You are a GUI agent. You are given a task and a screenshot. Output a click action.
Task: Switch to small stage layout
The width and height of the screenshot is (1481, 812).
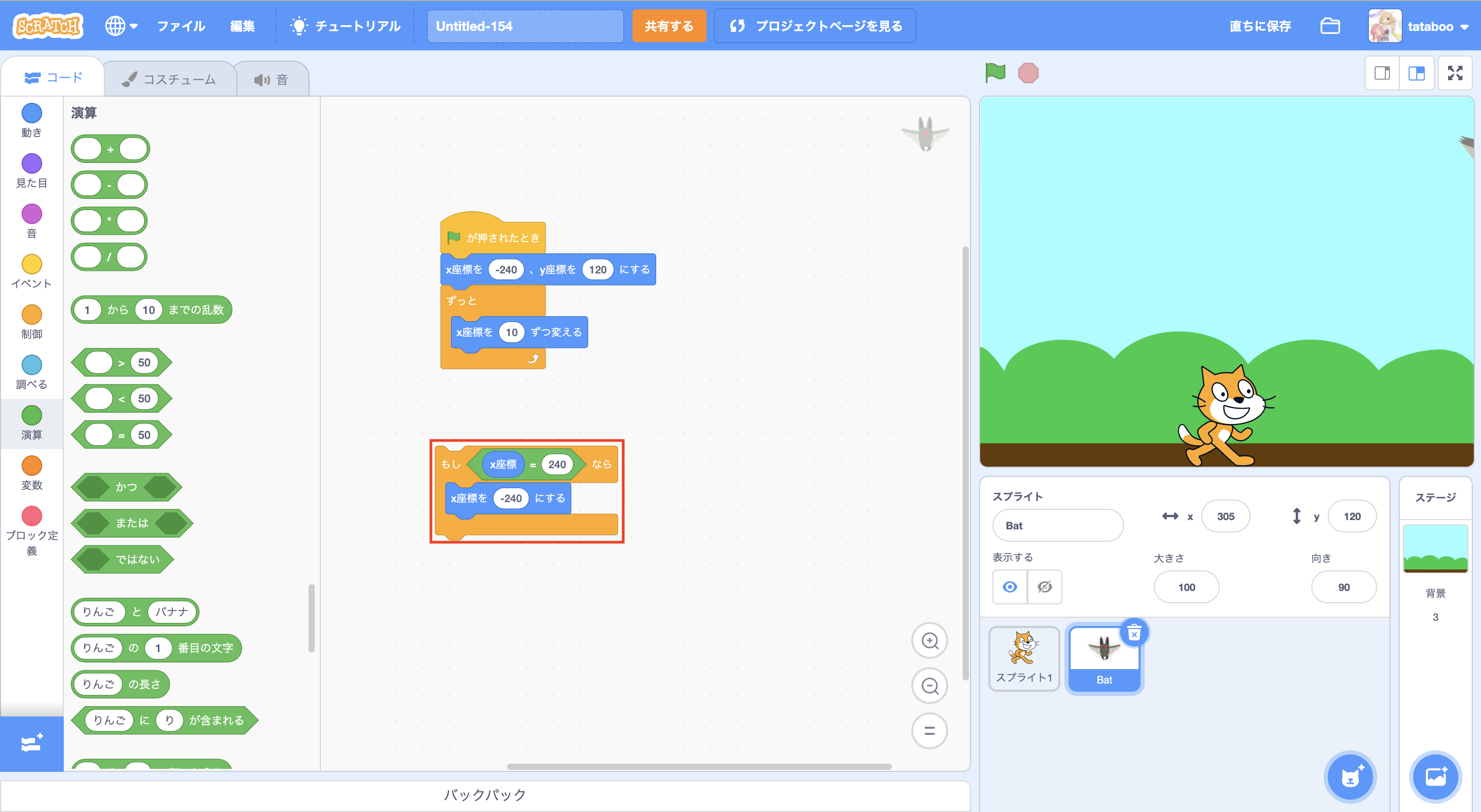click(x=1382, y=73)
